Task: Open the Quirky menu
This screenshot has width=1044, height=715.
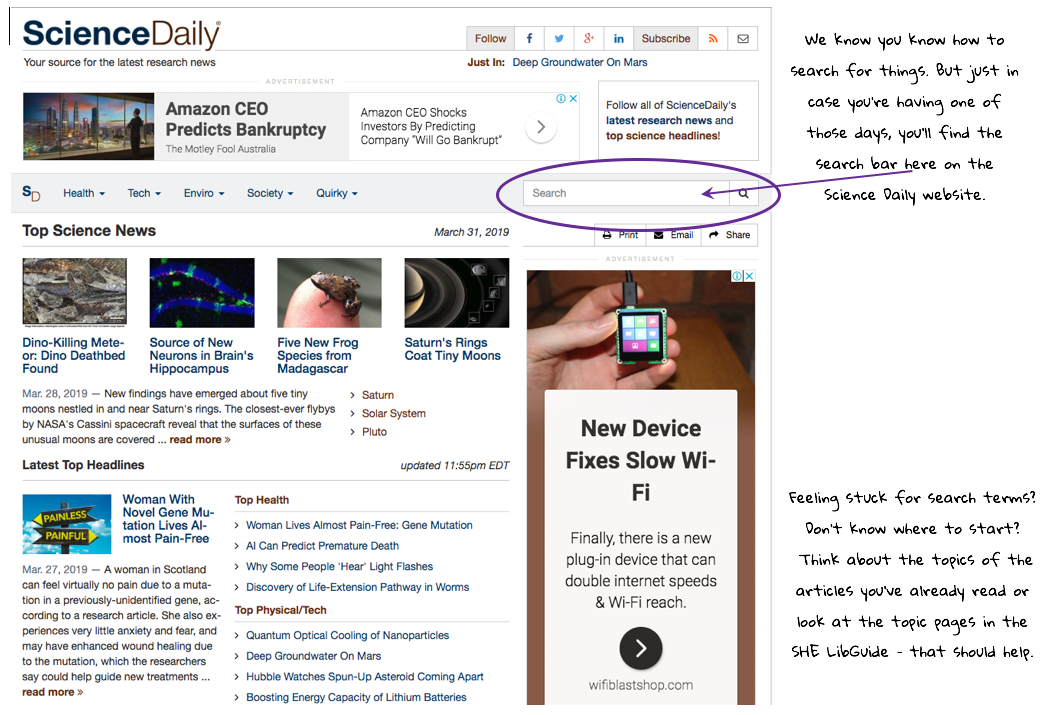Action: point(336,193)
